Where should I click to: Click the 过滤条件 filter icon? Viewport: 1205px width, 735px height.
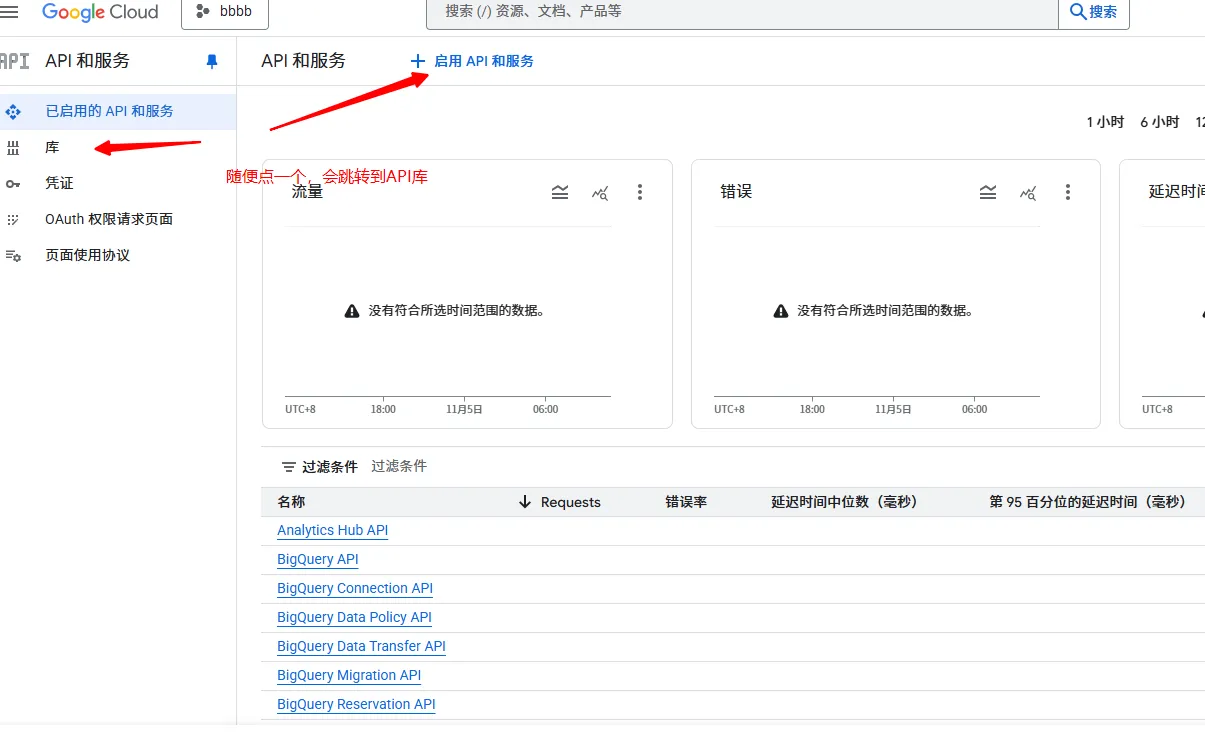coord(289,467)
